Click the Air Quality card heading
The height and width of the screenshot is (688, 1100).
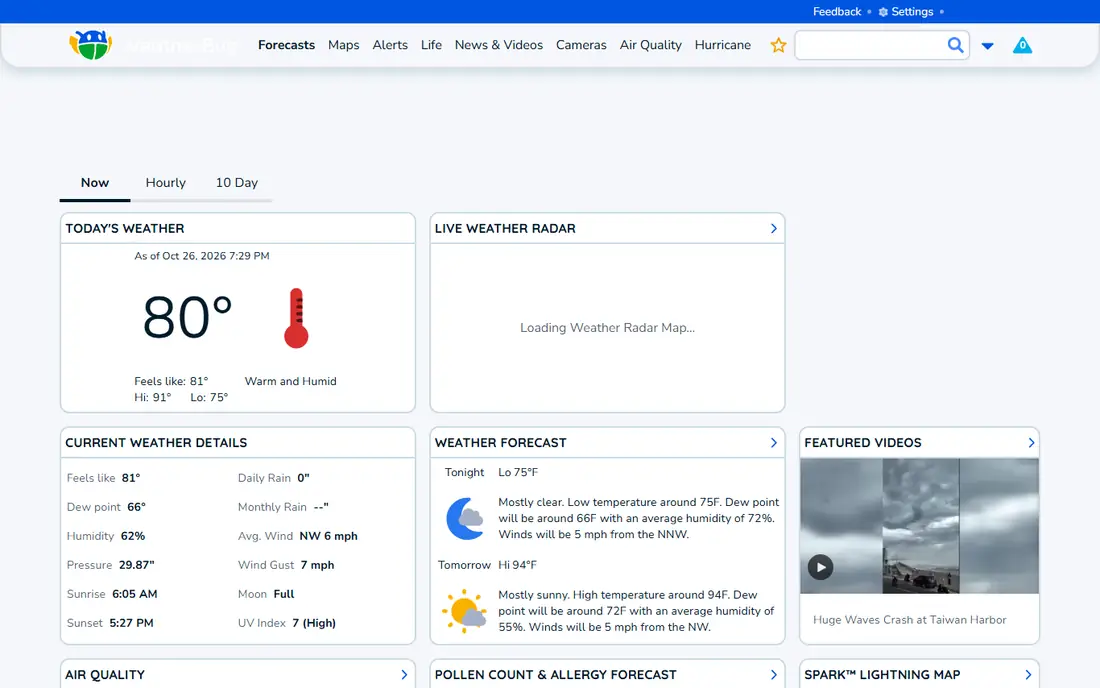click(105, 675)
